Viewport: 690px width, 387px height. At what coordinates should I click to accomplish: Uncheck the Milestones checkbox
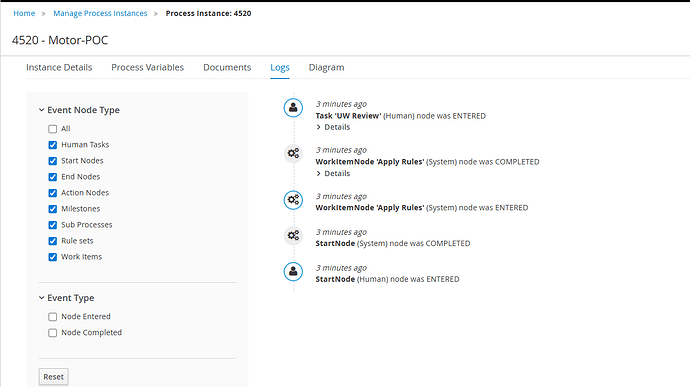[x=53, y=209]
